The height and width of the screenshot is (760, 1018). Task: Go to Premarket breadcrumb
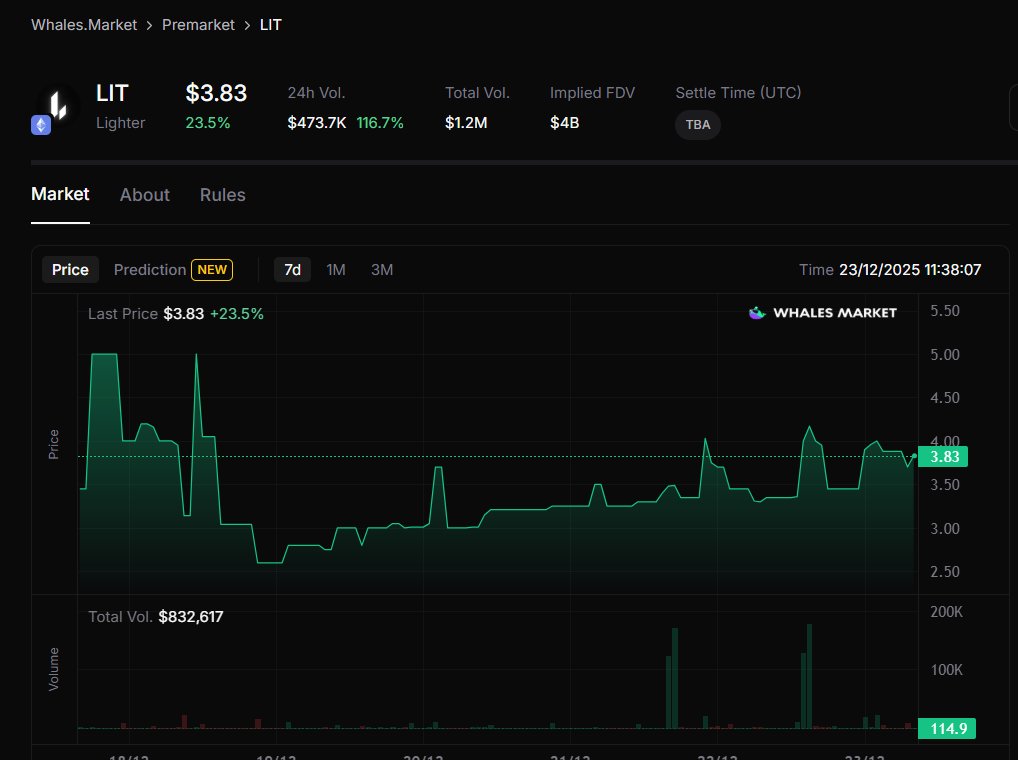pyautogui.click(x=198, y=25)
